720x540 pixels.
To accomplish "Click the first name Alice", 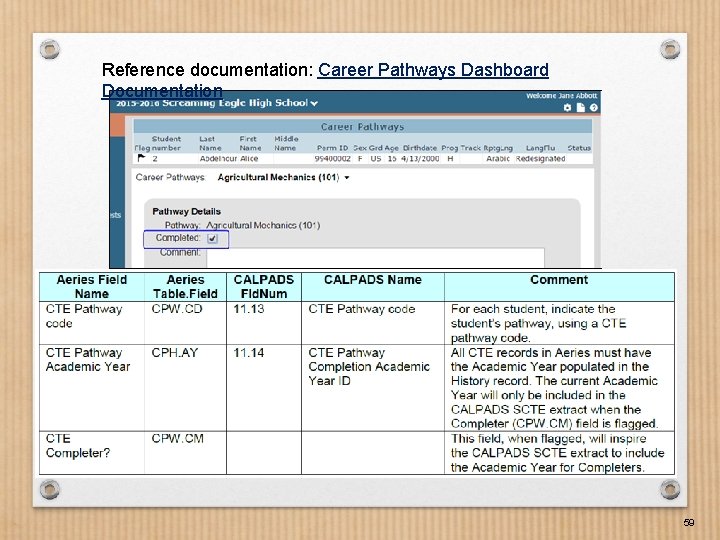I will coord(249,158).
